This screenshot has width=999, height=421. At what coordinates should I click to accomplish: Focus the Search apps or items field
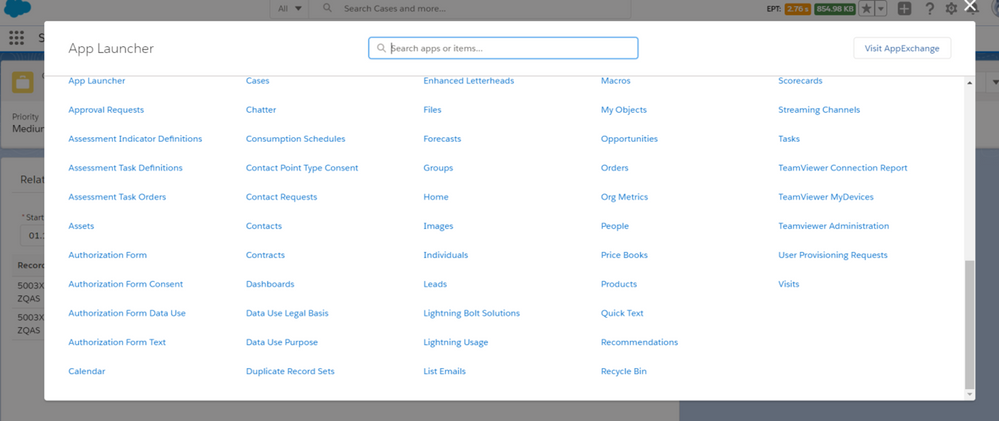(x=503, y=48)
